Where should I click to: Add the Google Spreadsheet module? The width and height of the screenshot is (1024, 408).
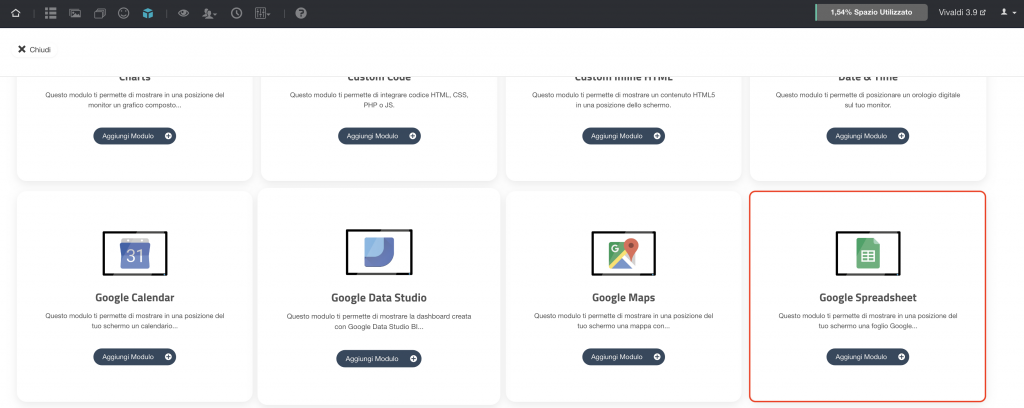[868, 356]
